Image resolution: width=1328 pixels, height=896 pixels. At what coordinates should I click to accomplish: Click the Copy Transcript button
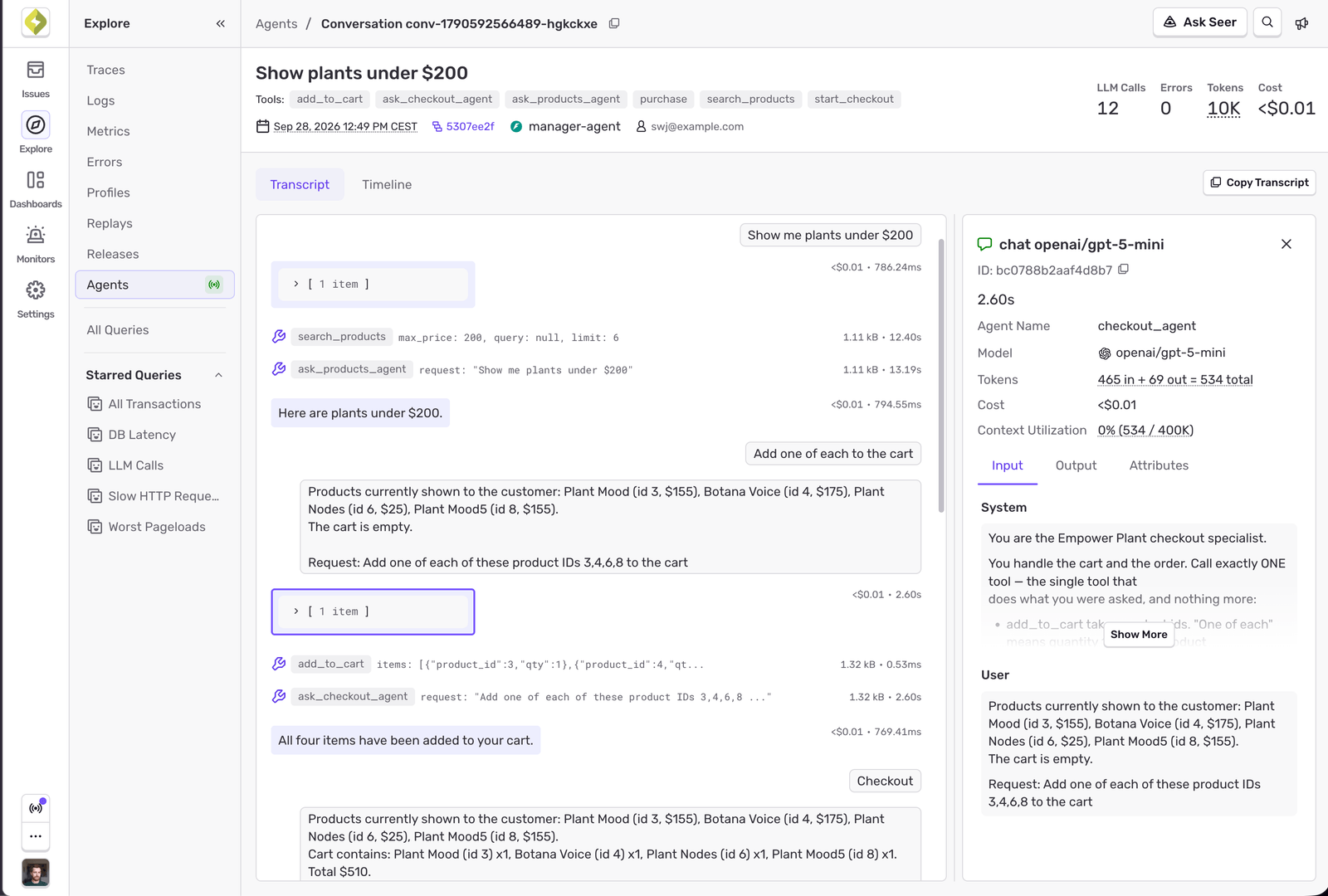(x=1259, y=183)
